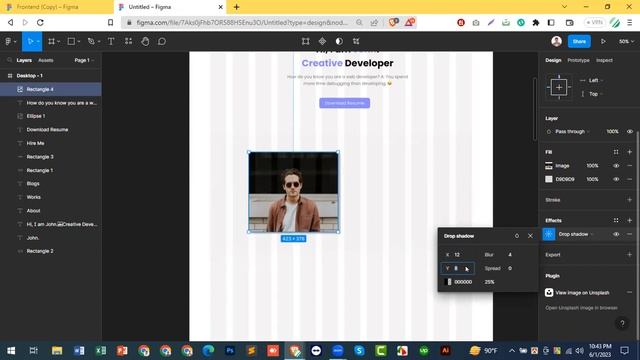
Task: Switch to the Inspect tab
Action: click(x=604, y=60)
